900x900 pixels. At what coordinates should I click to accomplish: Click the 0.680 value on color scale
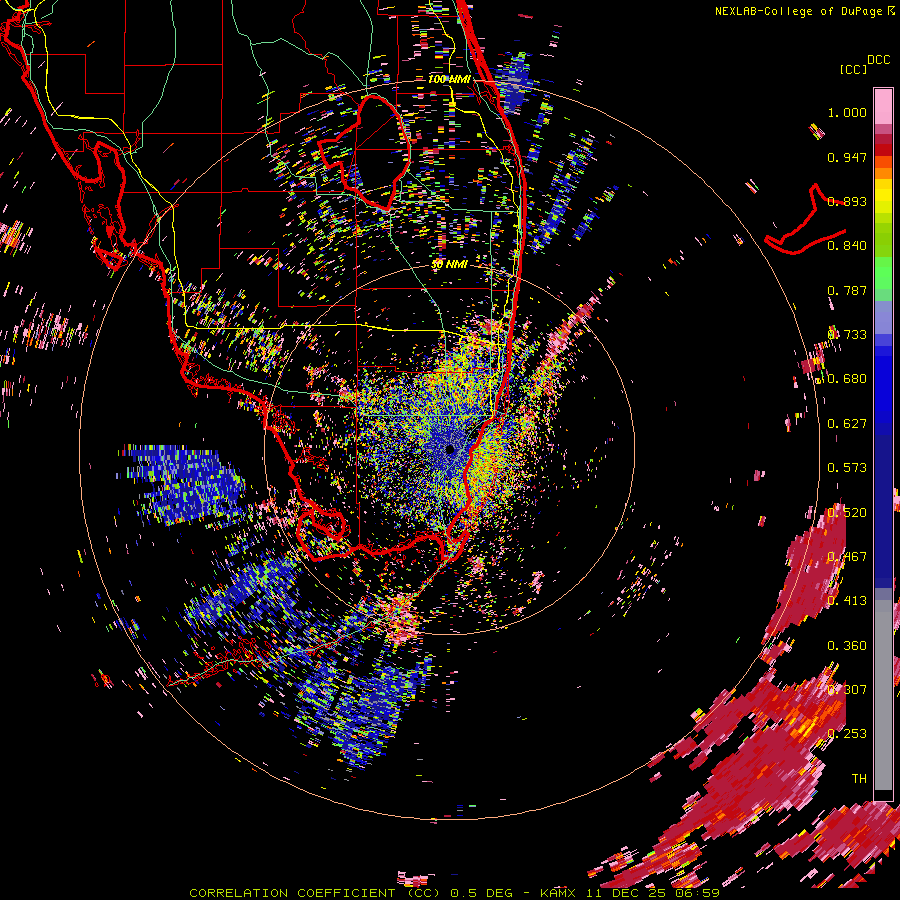pyautogui.click(x=847, y=379)
